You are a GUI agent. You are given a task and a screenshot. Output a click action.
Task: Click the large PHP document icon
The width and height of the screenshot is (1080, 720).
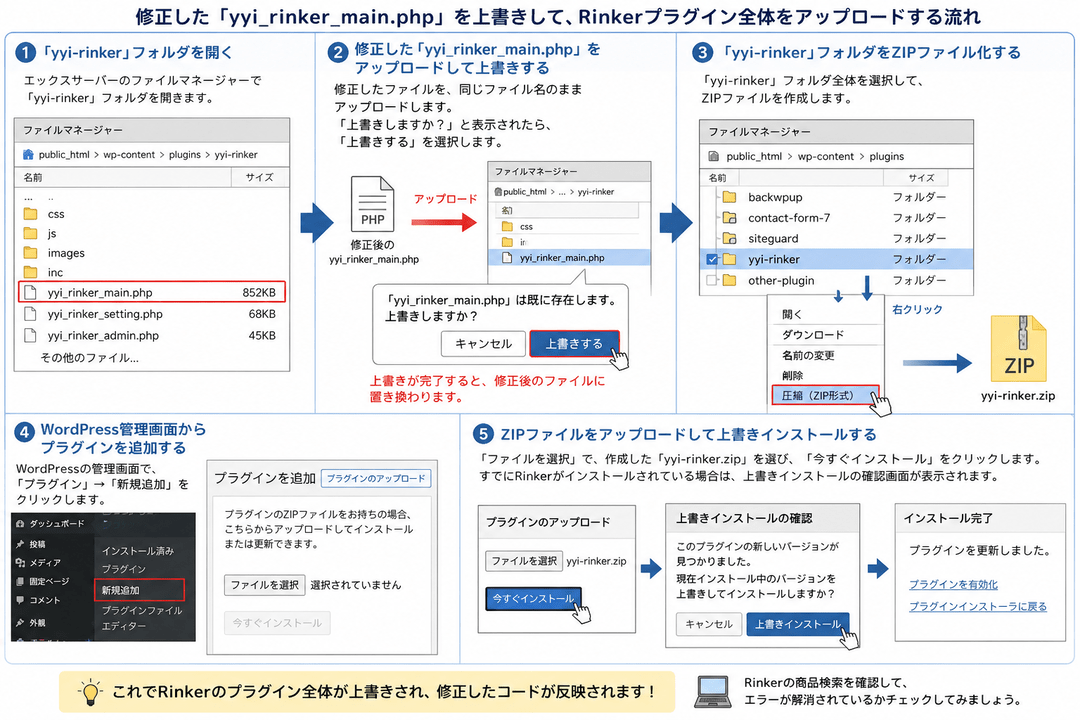[x=372, y=204]
